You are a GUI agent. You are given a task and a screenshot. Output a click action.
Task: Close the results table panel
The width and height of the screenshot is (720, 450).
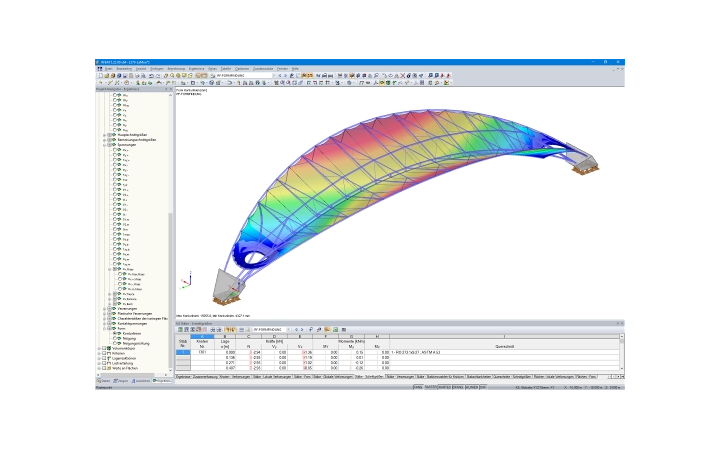[x=623, y=323]
